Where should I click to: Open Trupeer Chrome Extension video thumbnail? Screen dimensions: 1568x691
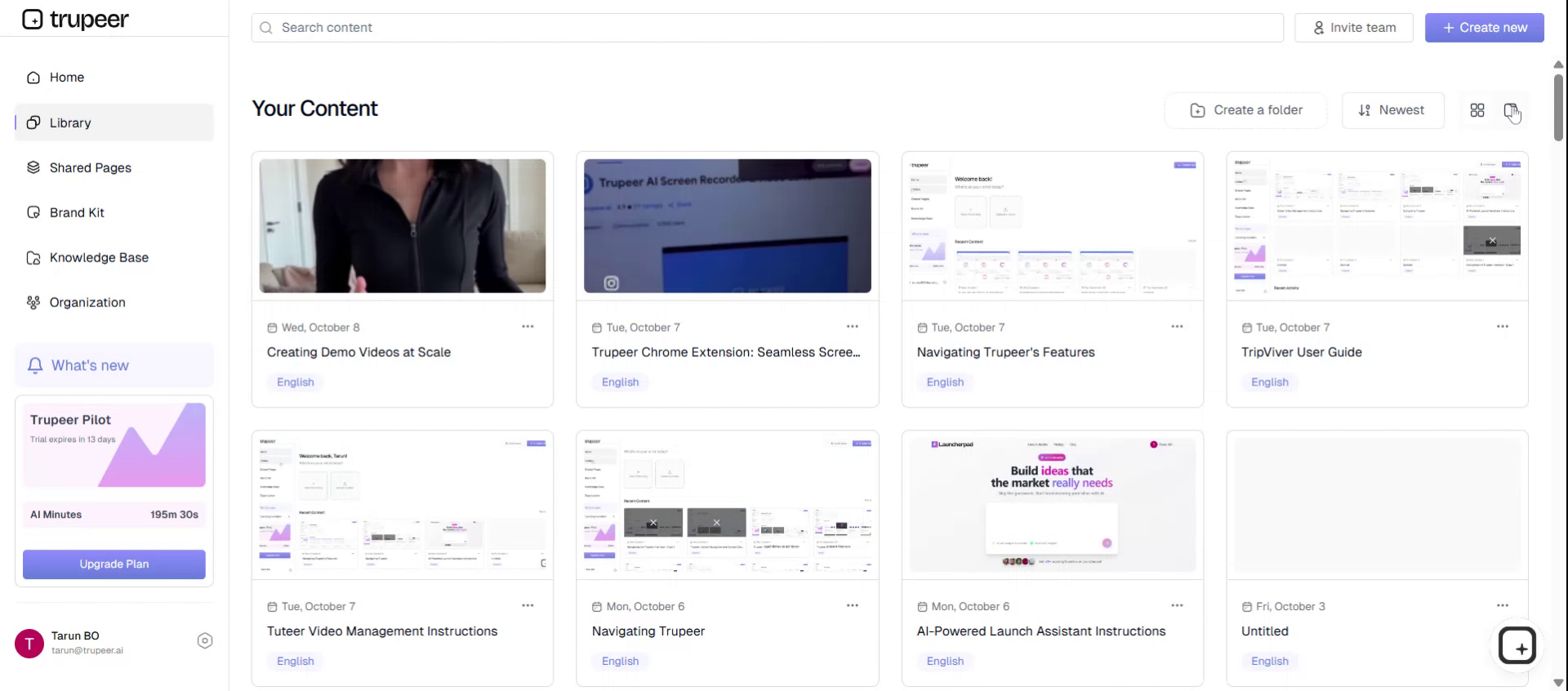coord(728,226)
